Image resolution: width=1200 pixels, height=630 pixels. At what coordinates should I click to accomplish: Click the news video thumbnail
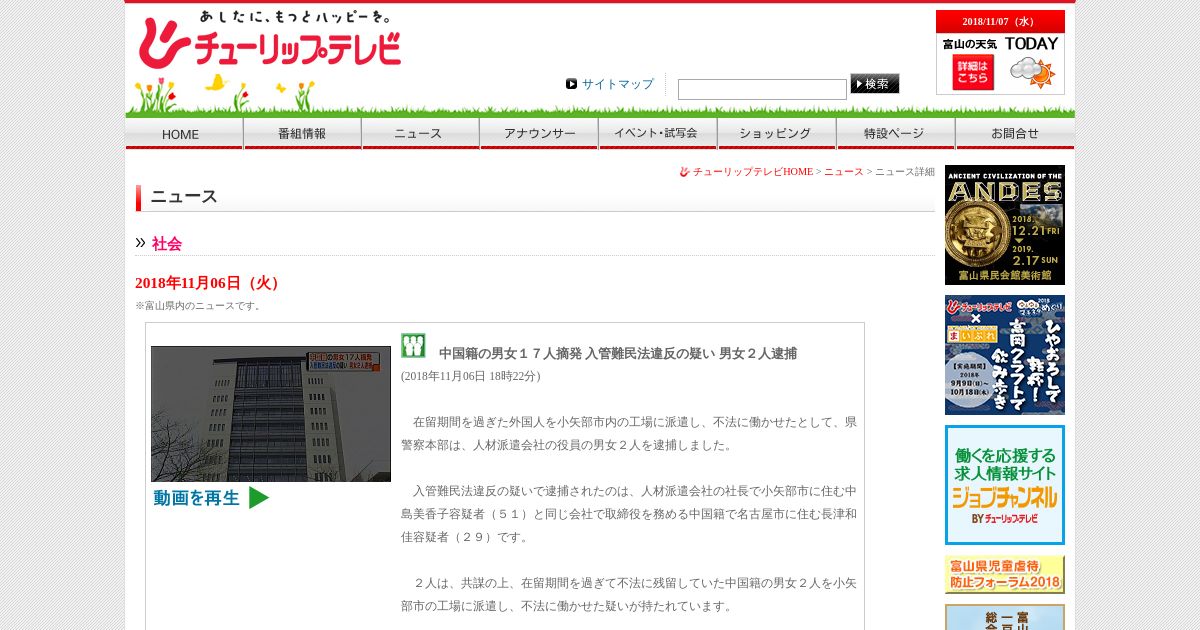(271, 414)
